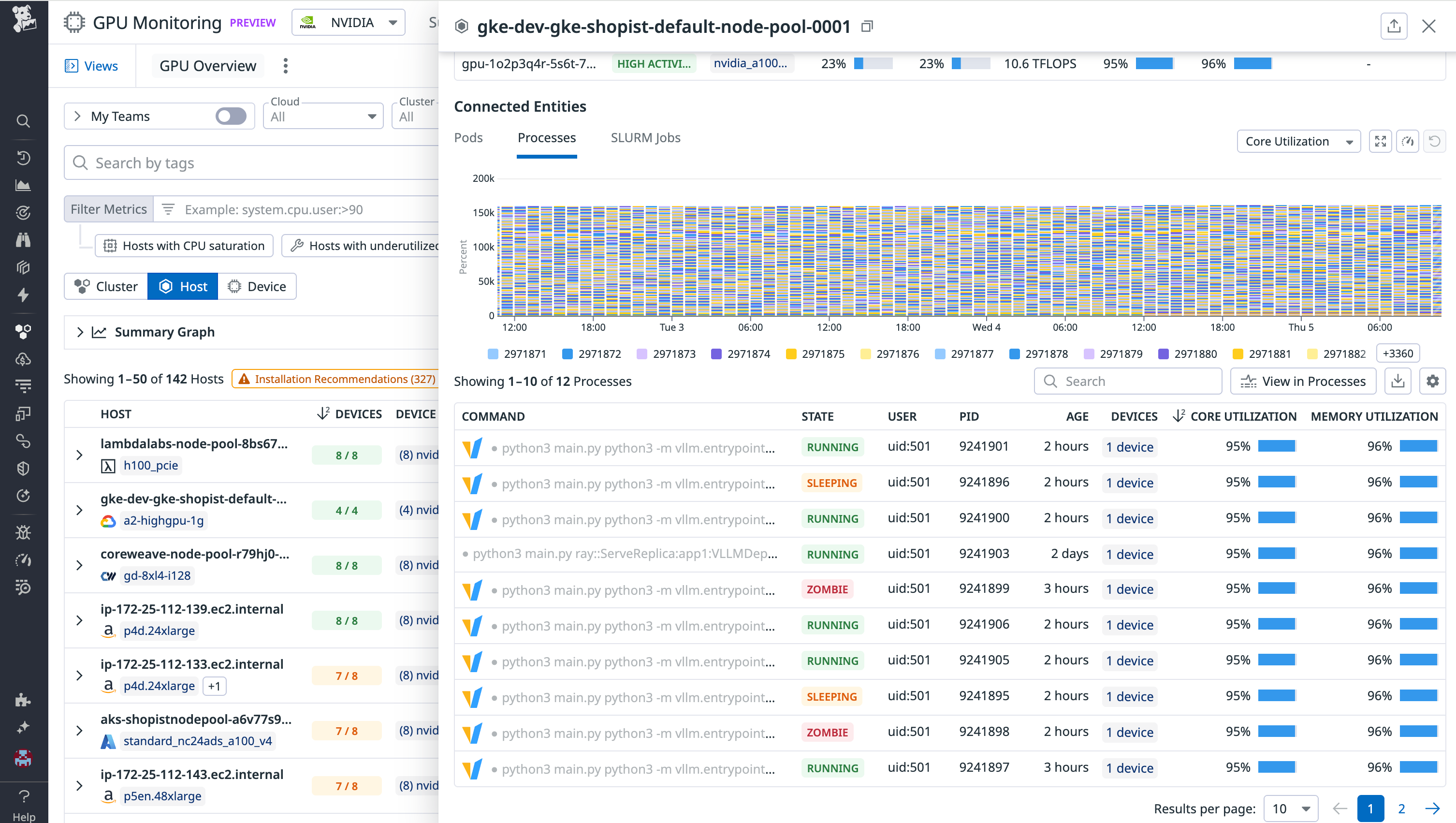Open the table settings gear beside the download icon
This screenshot has width=1456, height=823.
click(1433, 381)
